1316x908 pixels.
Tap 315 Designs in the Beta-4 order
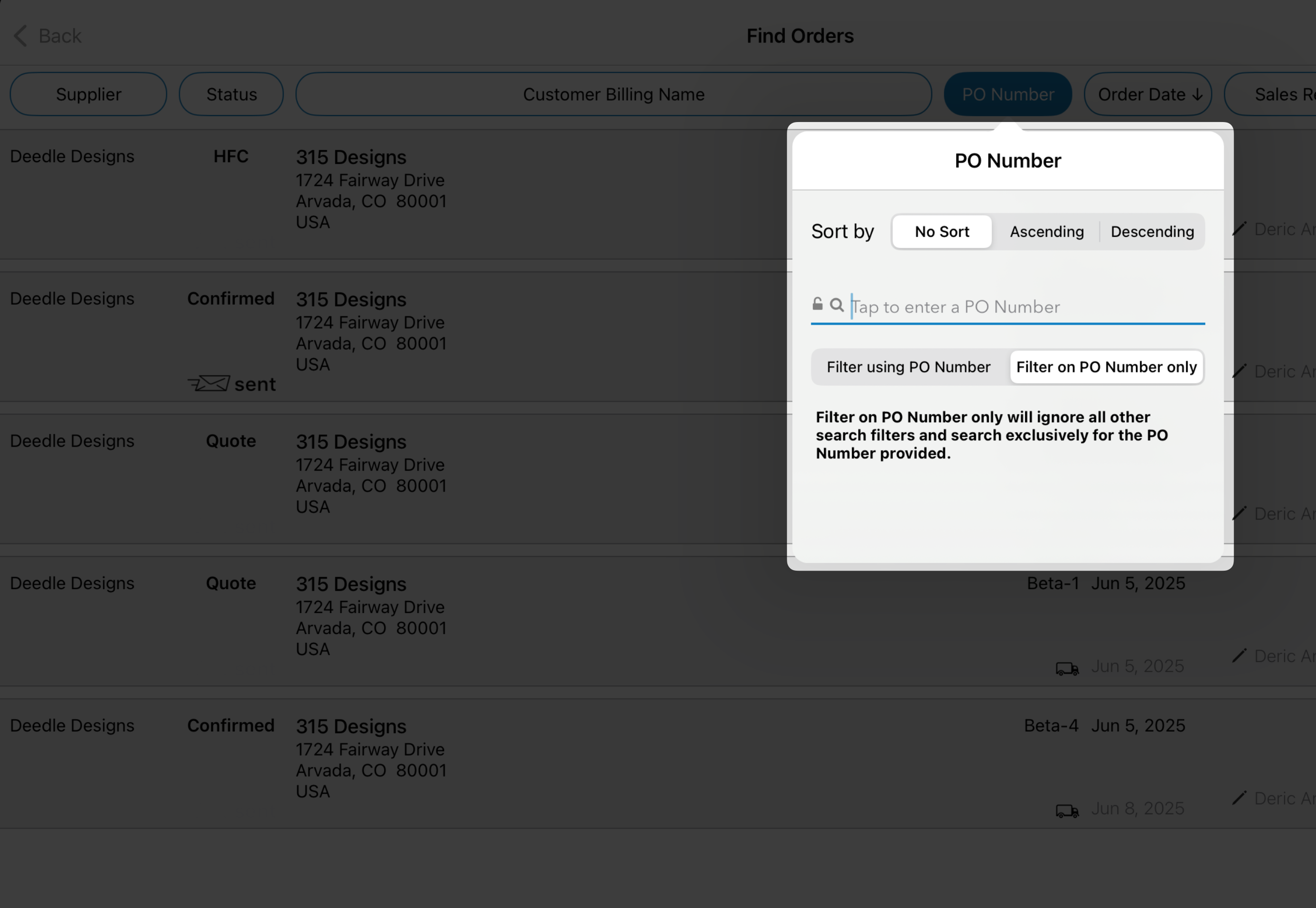click(x=351, y=726)
